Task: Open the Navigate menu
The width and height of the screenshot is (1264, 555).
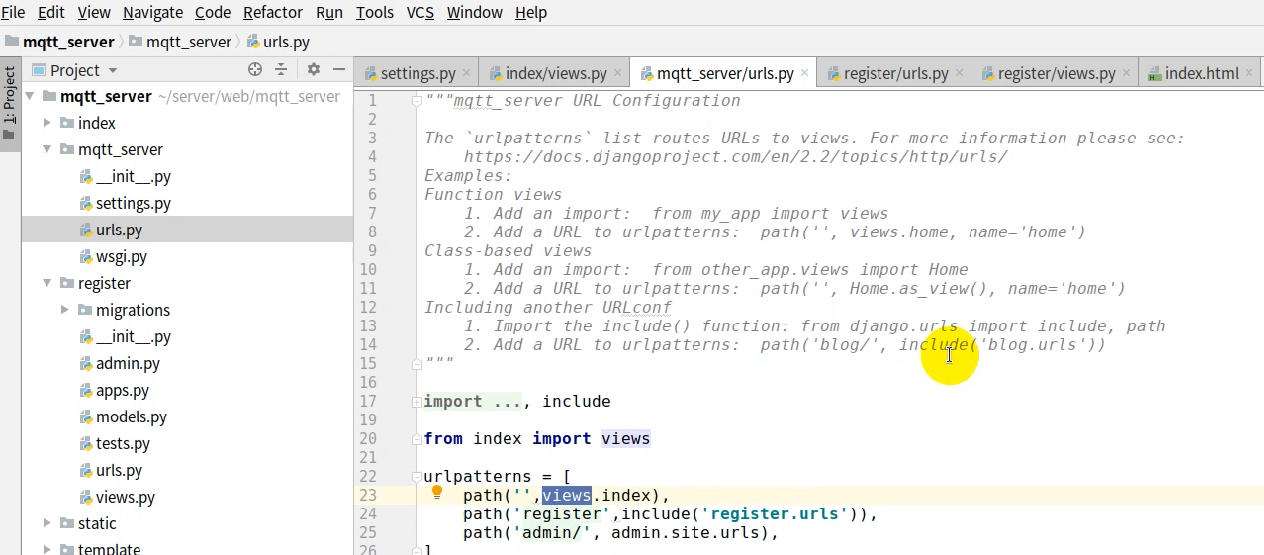Action: [153, 12]
